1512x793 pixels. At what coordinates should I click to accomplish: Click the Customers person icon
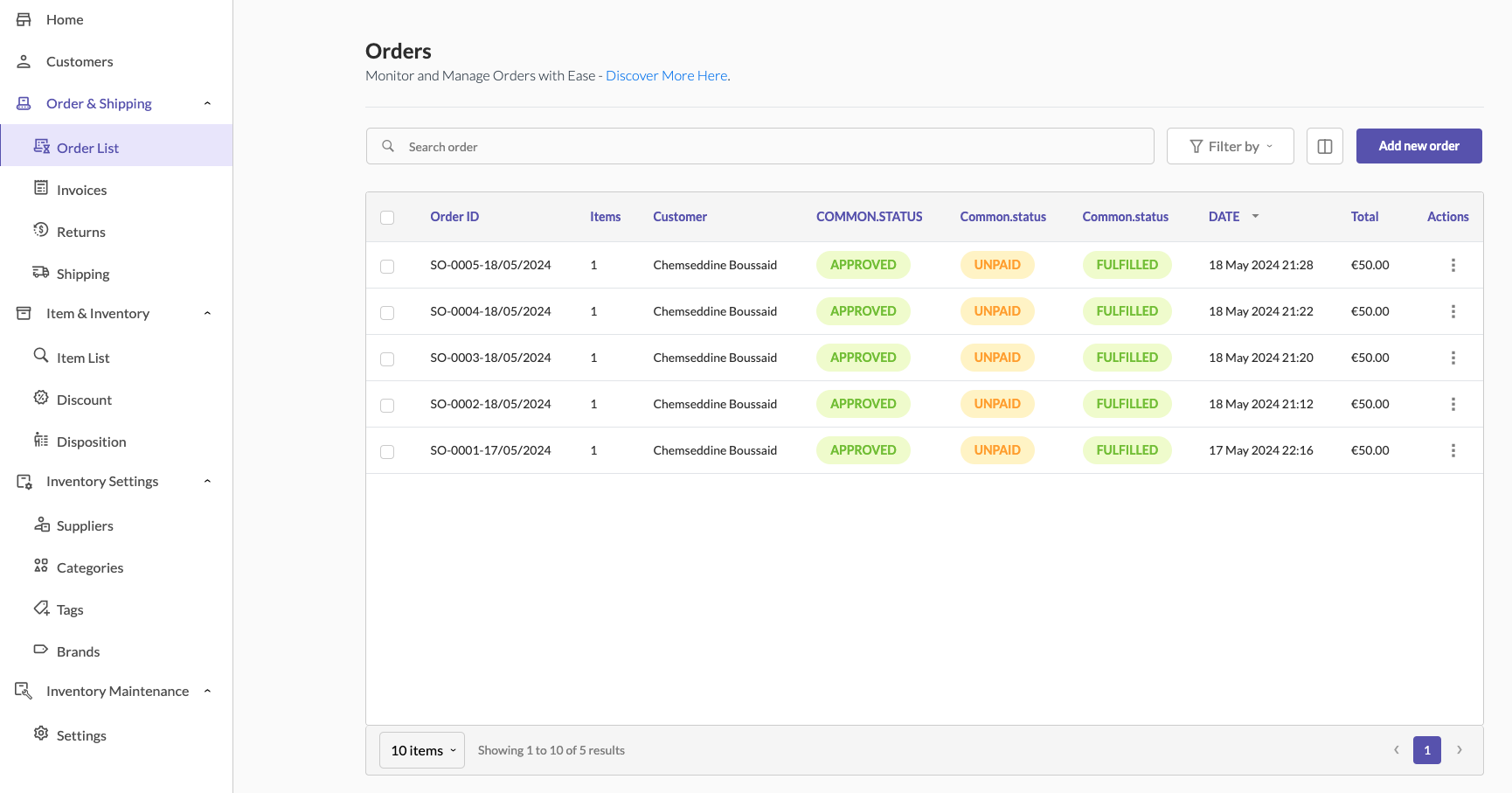24,61
